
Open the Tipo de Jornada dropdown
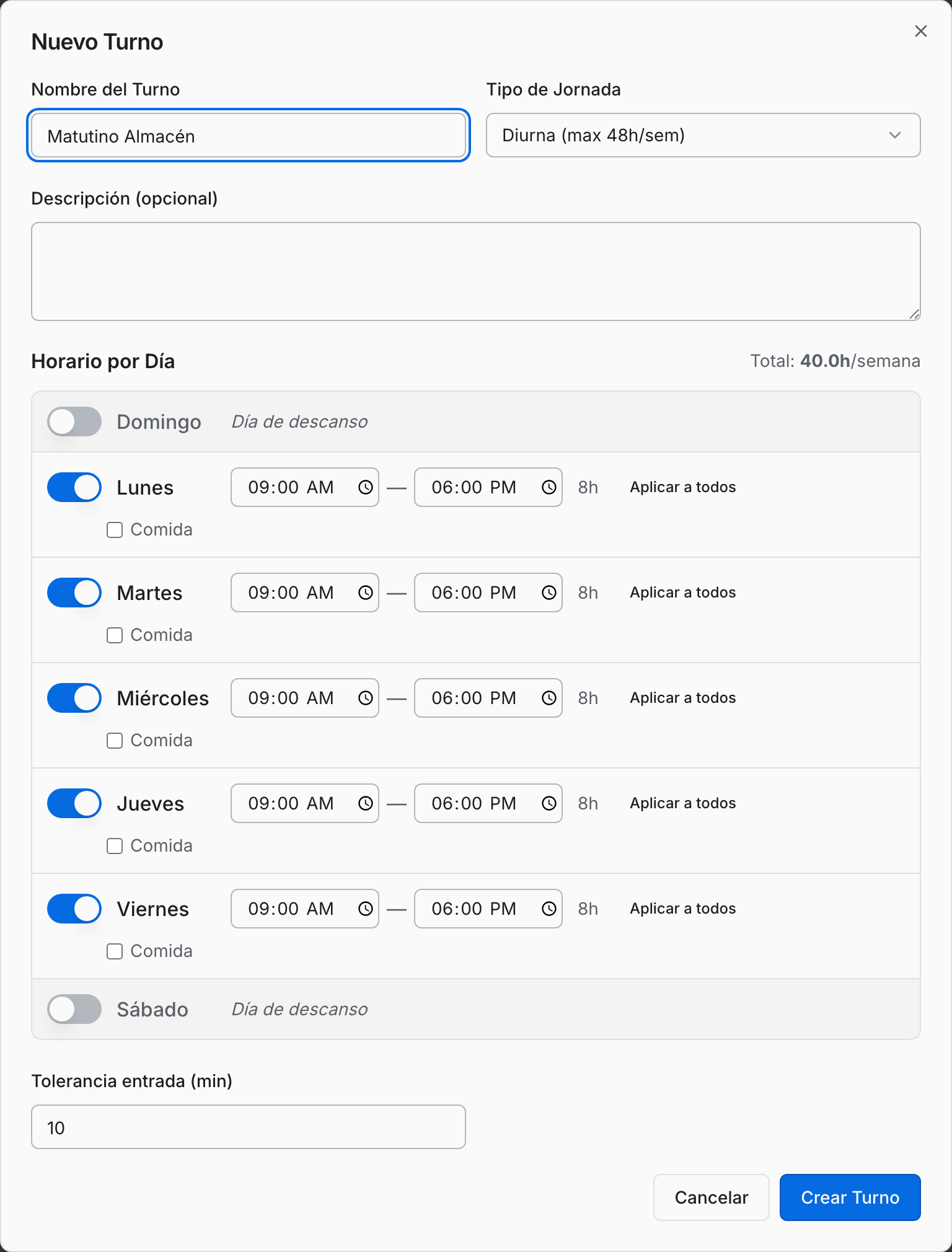[703, 135]
